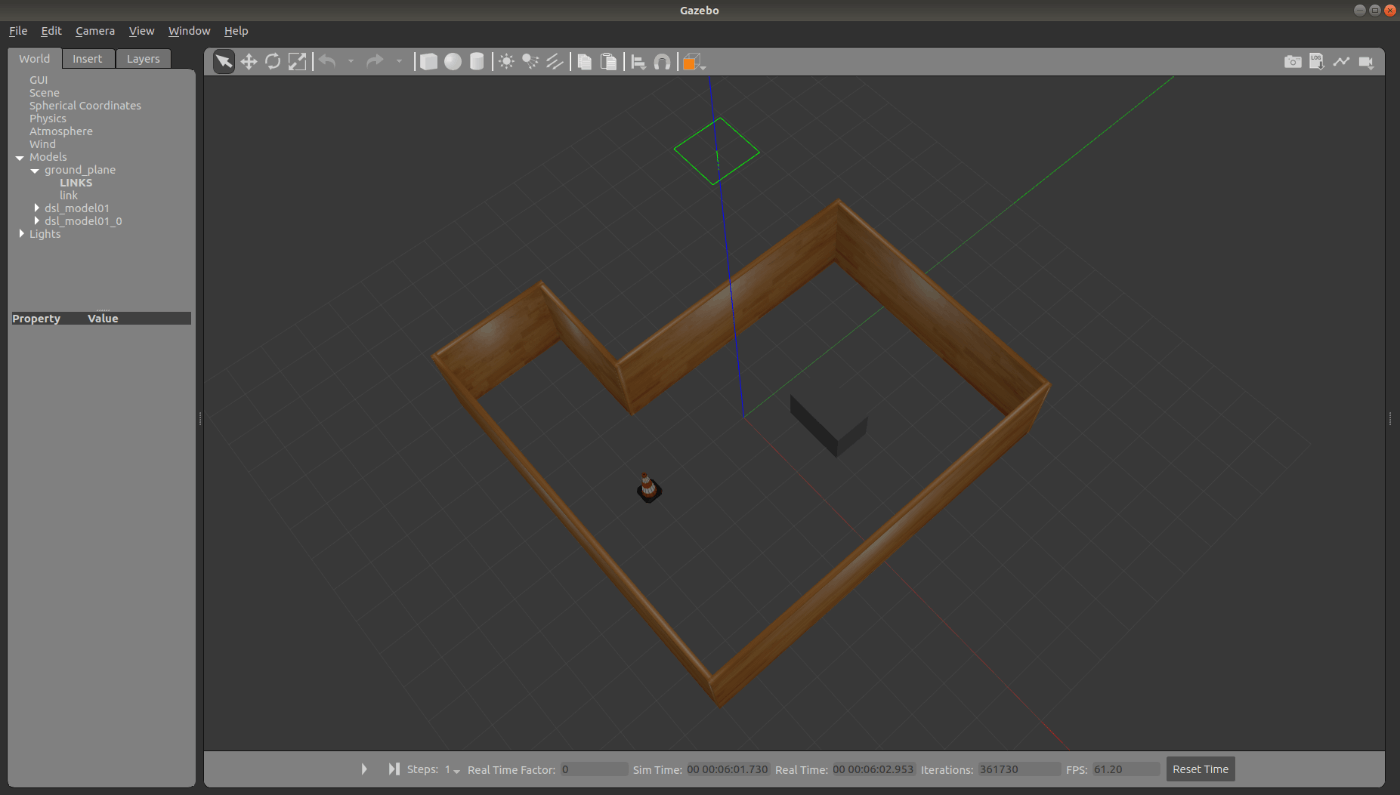Click the FPS value field
Image resolution: width=1400 pixels, height=795 pixels.
[x=1126, y=770]
